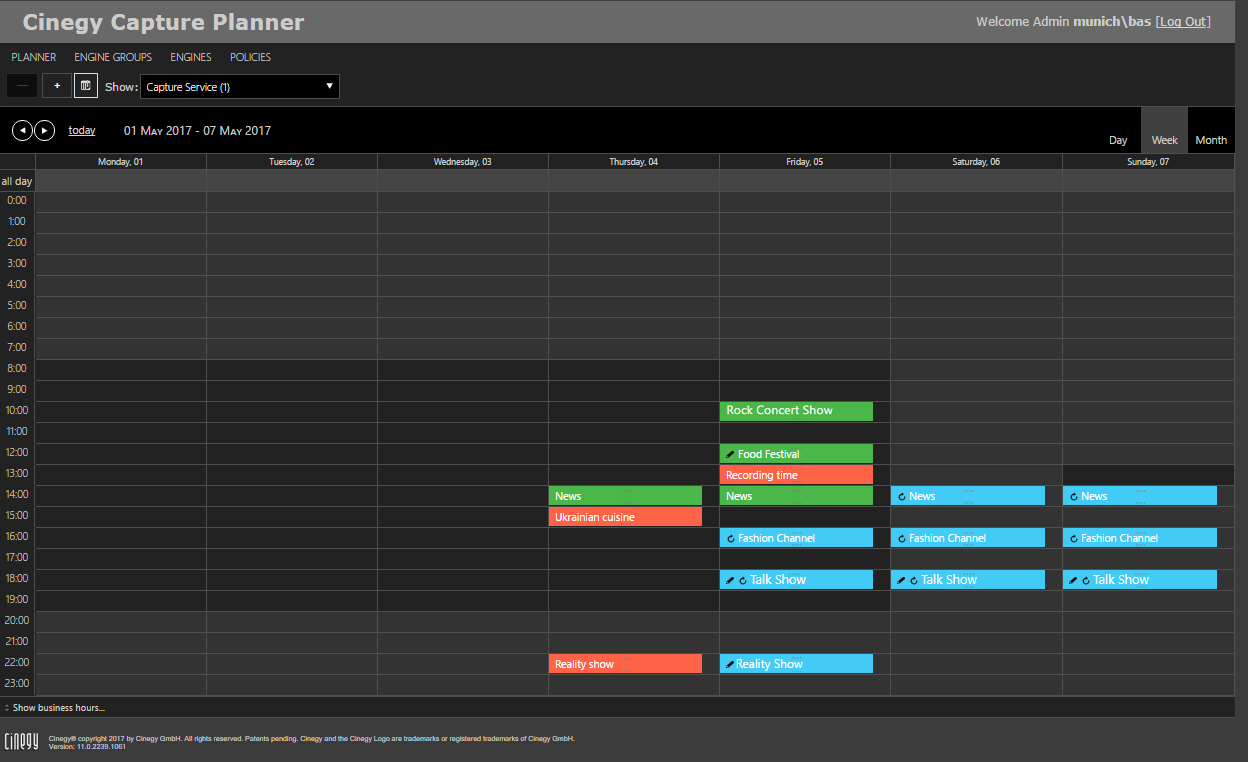Switch to Day view

point(1118,140)
